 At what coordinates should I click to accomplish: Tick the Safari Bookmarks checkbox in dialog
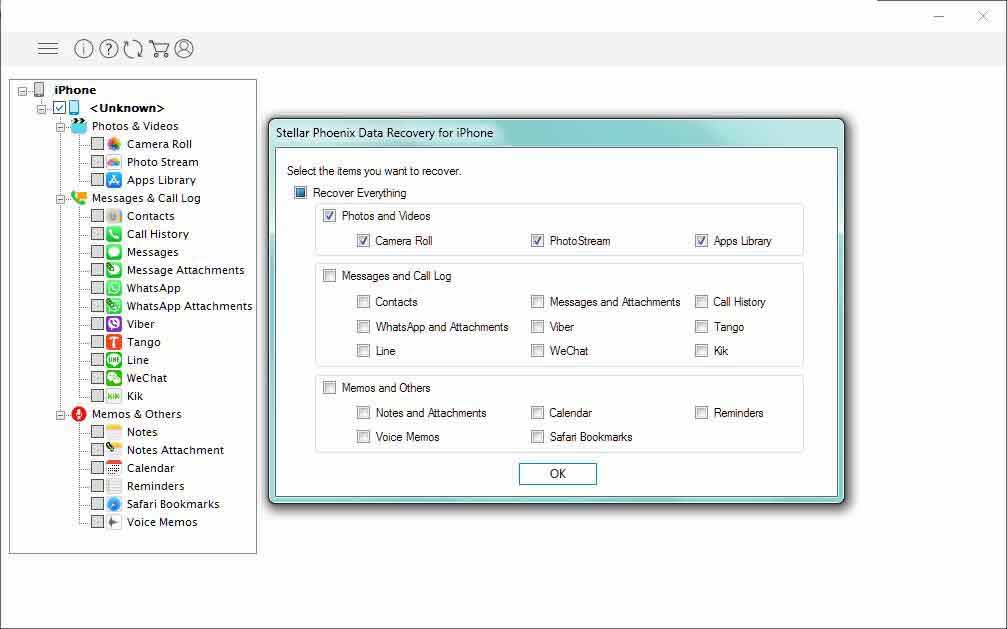coord(537,436)
